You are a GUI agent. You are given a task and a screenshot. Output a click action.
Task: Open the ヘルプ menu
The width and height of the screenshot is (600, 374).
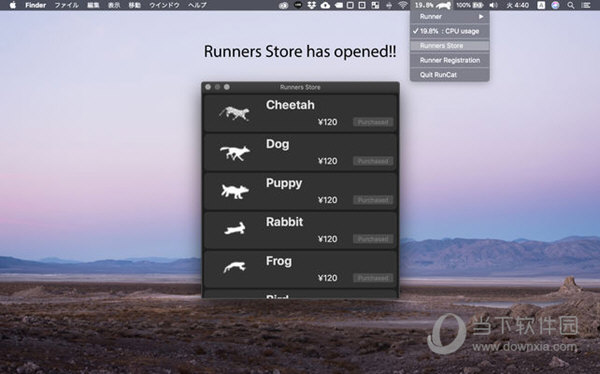pos(197,5)
